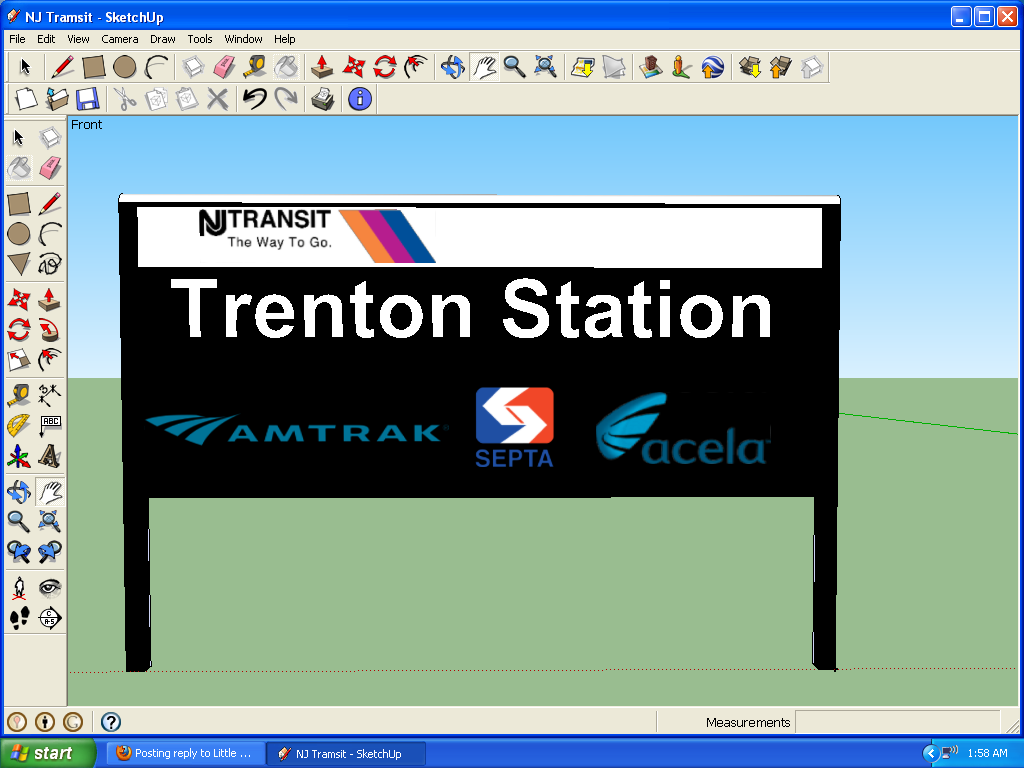Activate the Axes tool in the left palette

19,456
